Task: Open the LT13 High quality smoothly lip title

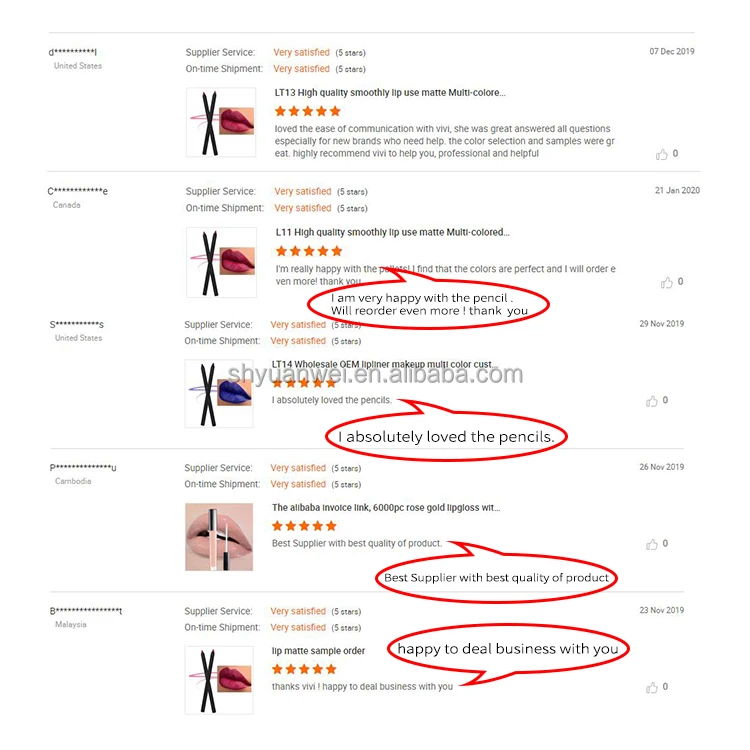Action: point(390,93)
